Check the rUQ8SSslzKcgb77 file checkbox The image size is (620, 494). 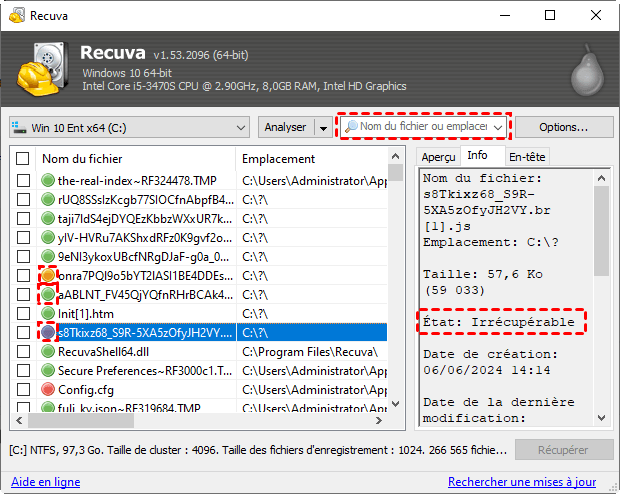23,199
